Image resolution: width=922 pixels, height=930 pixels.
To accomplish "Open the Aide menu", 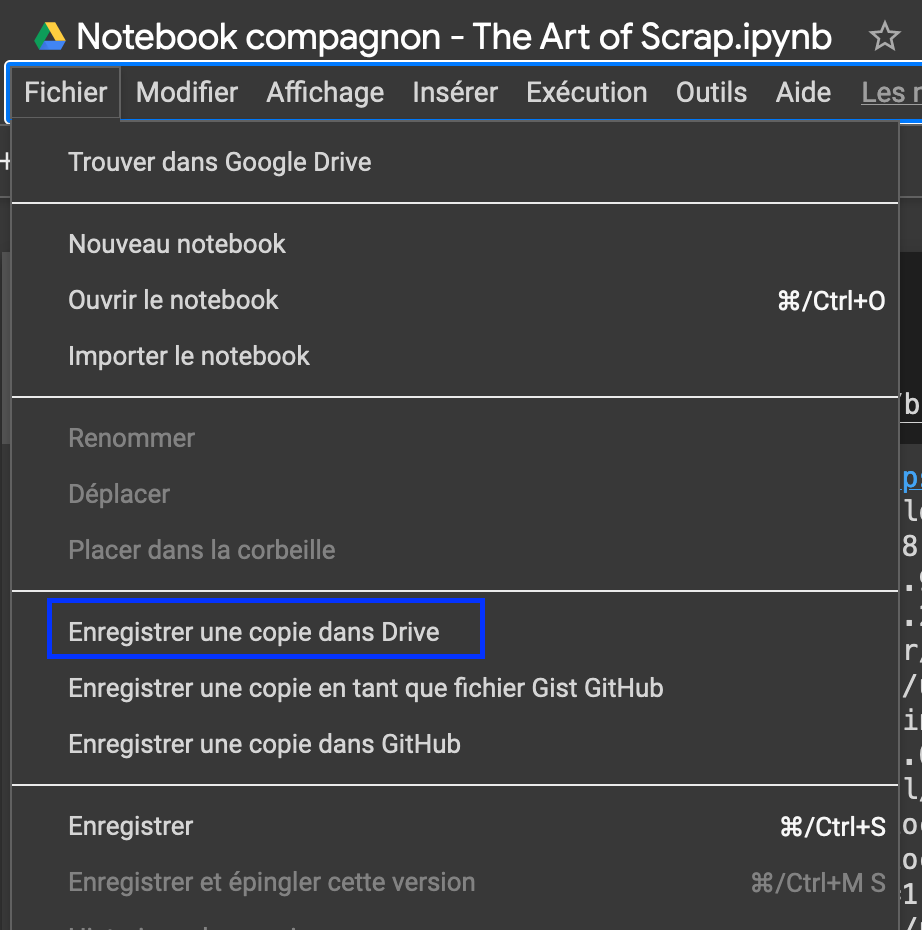I will click(x=802, y=92).
